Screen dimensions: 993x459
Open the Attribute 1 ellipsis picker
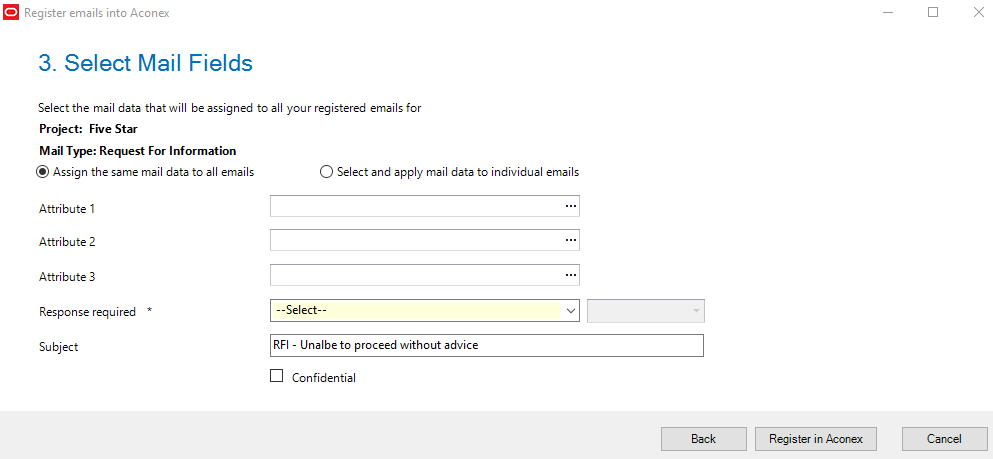pyautogui.click(x=571, y=206)
